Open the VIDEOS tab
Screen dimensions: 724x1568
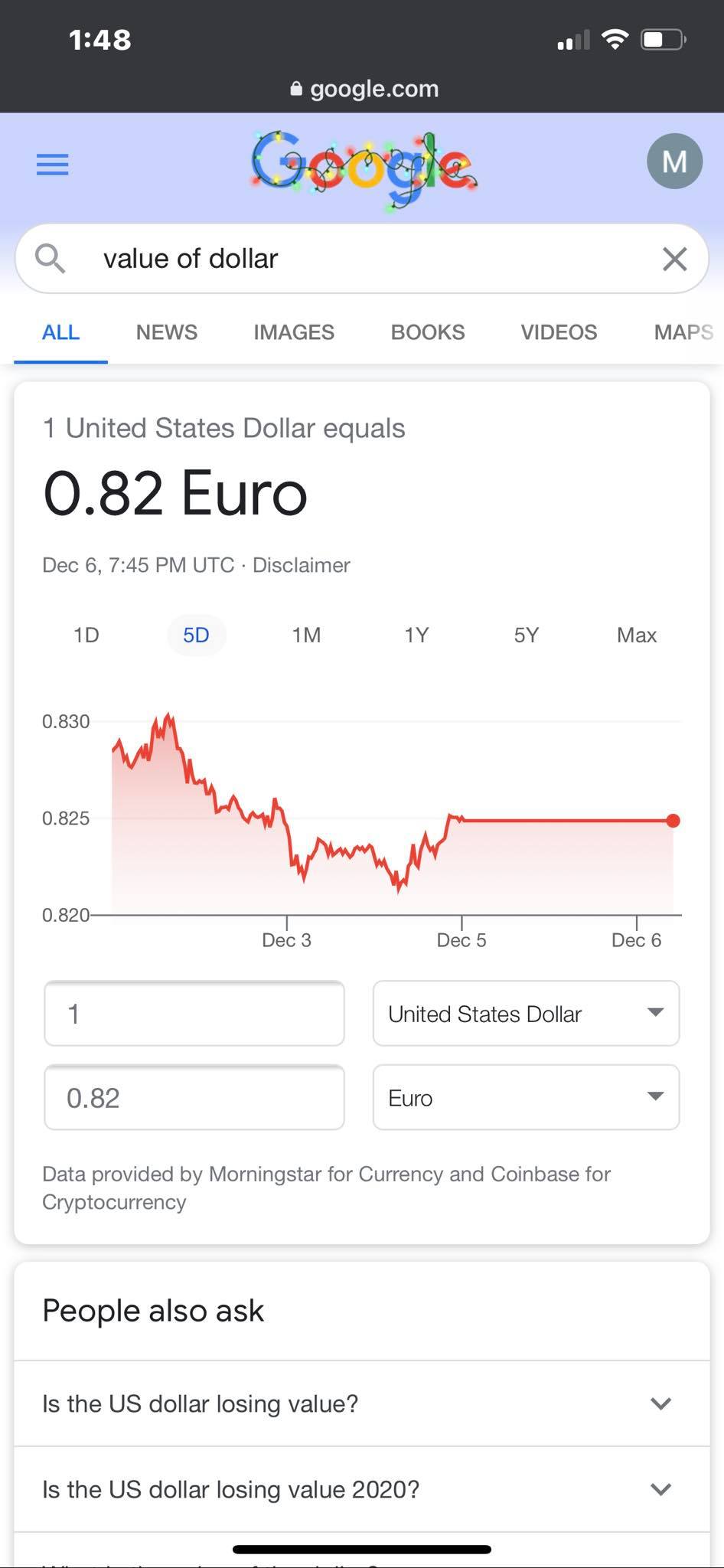(x=559, y=332)
